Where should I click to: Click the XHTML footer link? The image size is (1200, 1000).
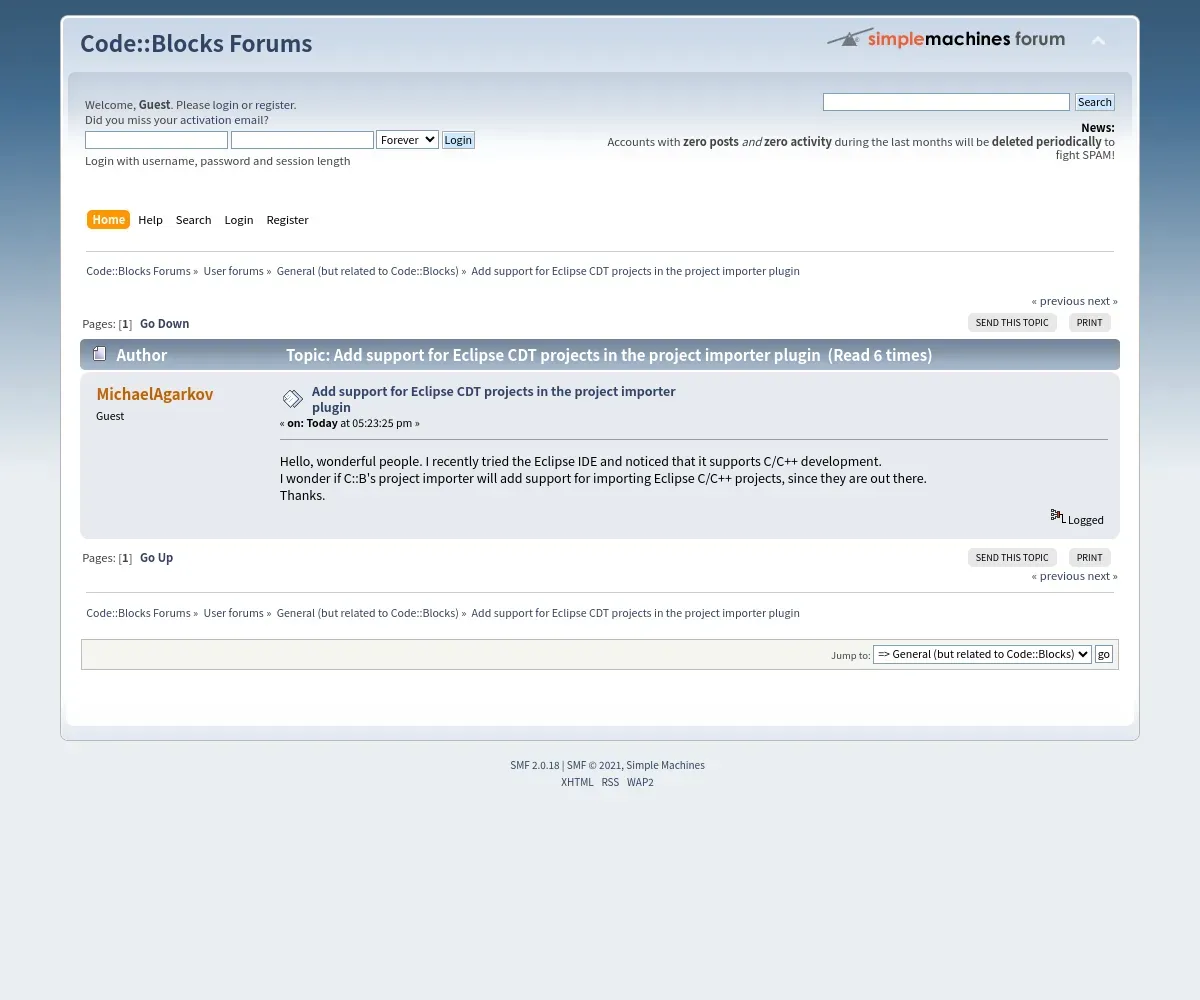tap(577, 782)
